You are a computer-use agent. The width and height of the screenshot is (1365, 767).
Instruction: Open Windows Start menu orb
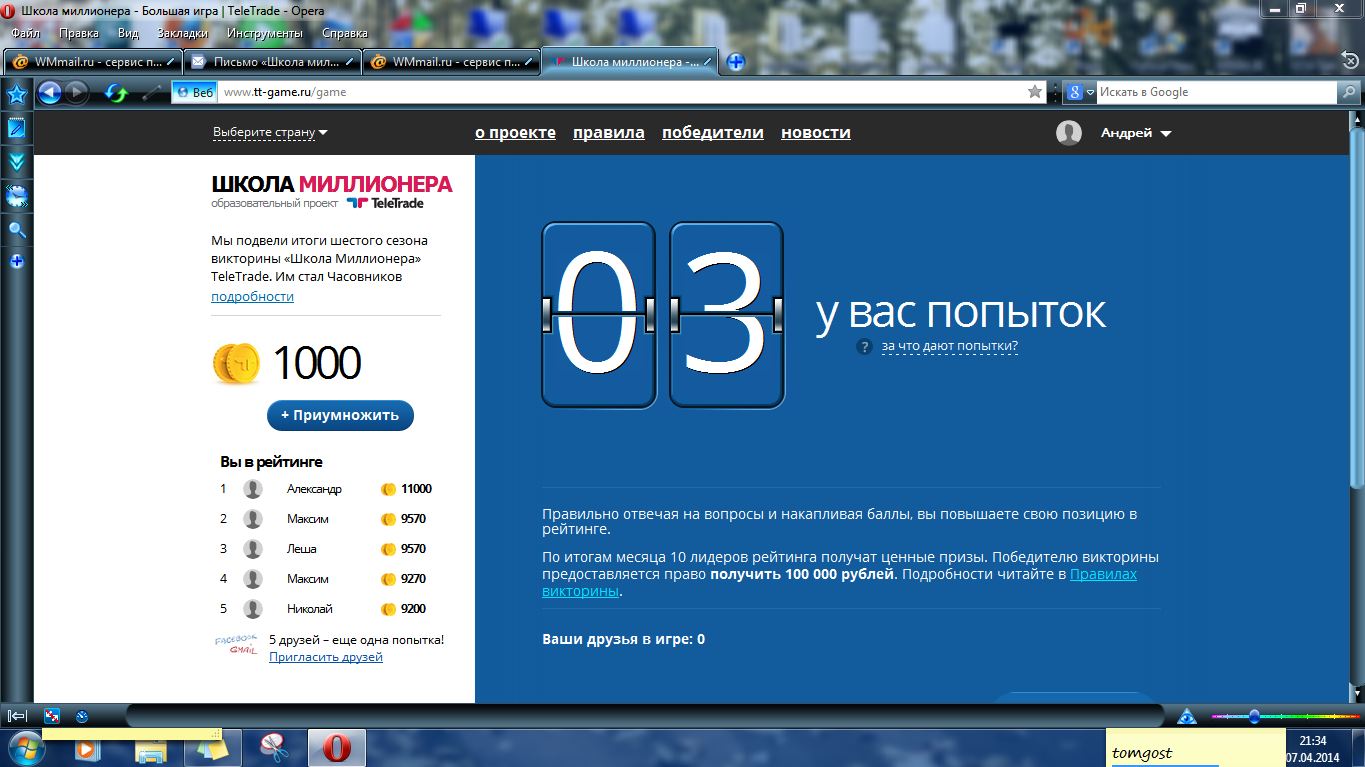[24, 747]
